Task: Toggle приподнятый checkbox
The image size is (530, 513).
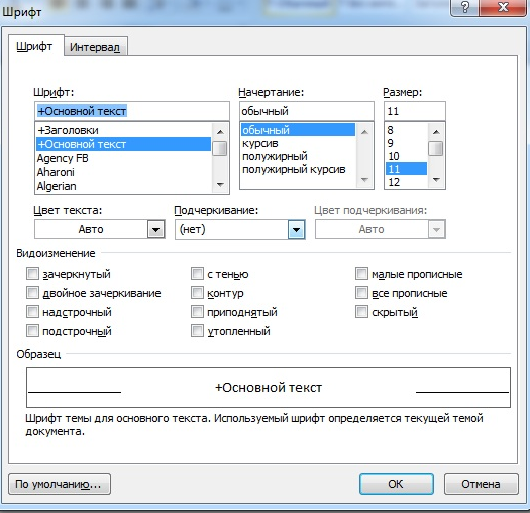Action: 197,311
